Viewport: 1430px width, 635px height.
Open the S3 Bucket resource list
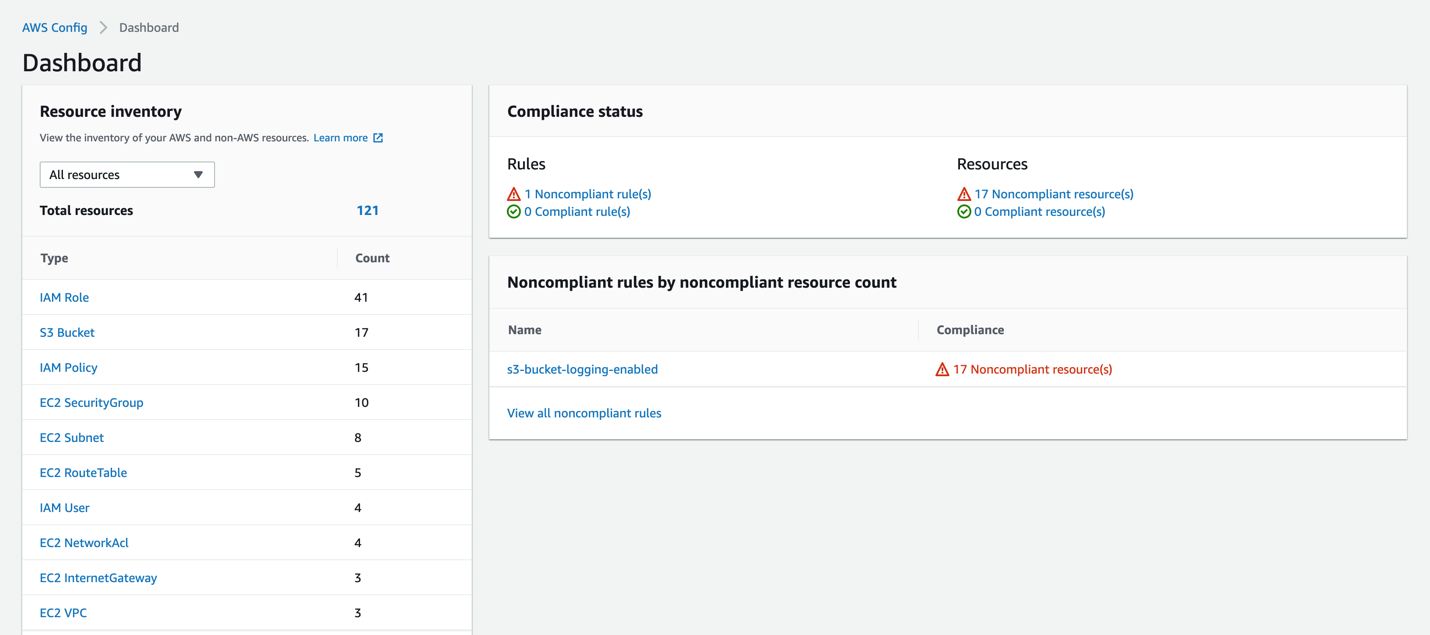click(67, 332)
